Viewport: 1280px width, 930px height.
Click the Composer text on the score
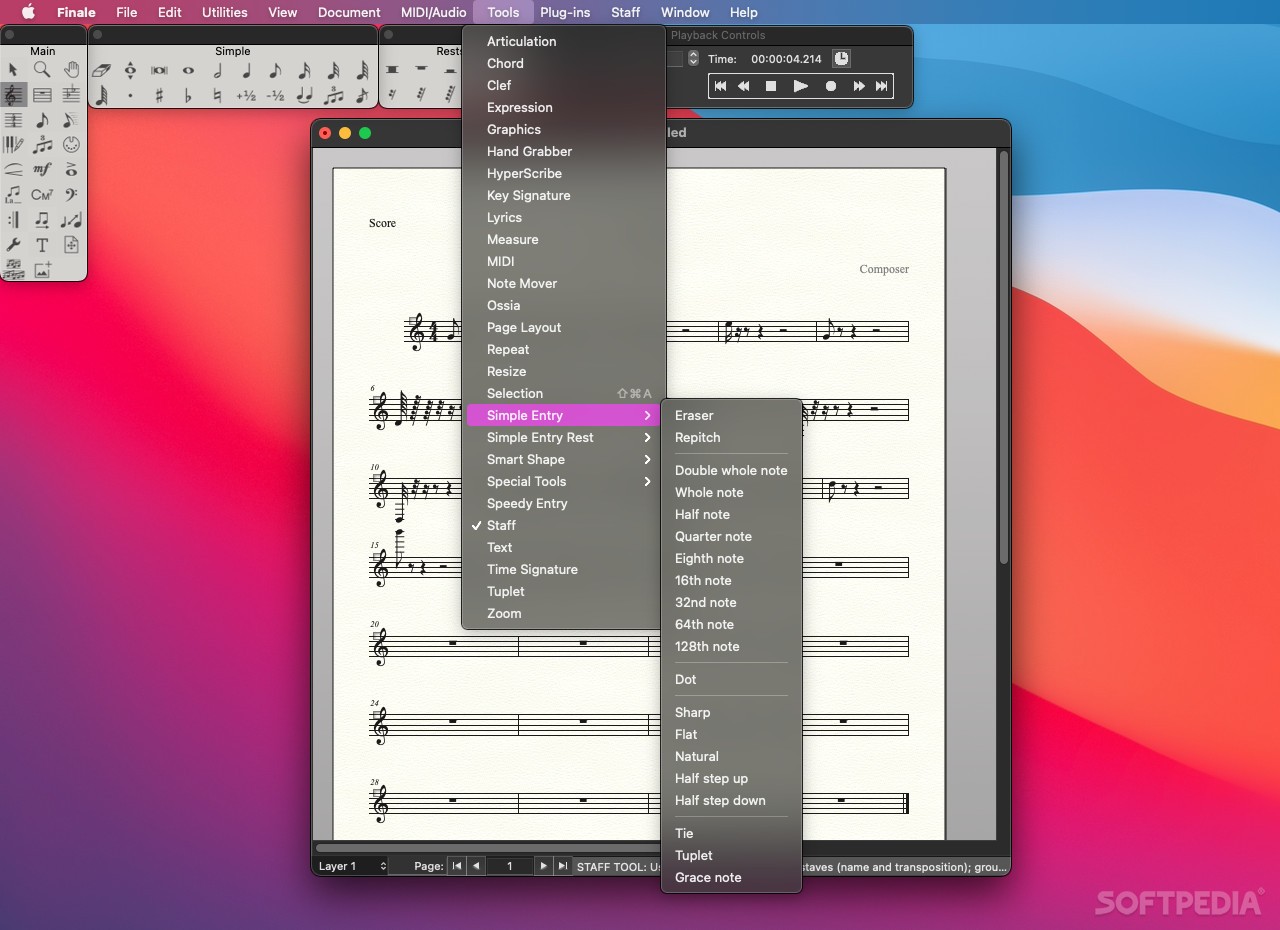[884, 269]
